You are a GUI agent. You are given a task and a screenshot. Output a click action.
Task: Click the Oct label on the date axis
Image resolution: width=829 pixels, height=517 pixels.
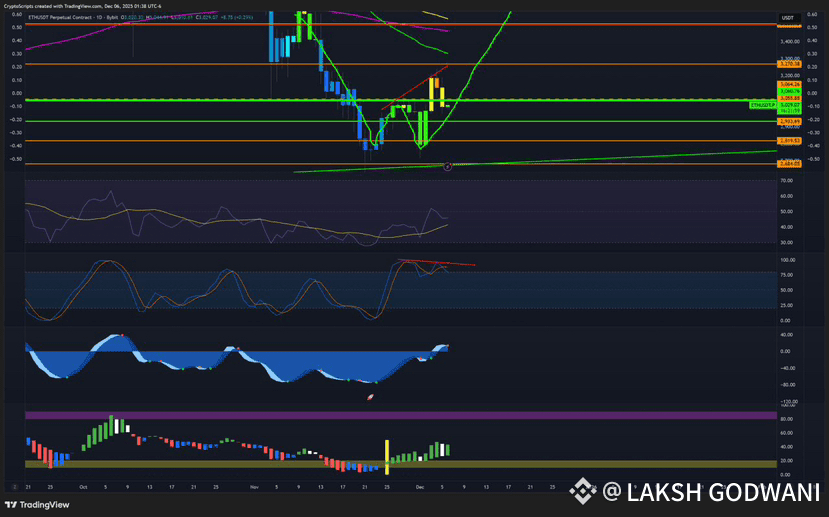[x=83, y=487]
